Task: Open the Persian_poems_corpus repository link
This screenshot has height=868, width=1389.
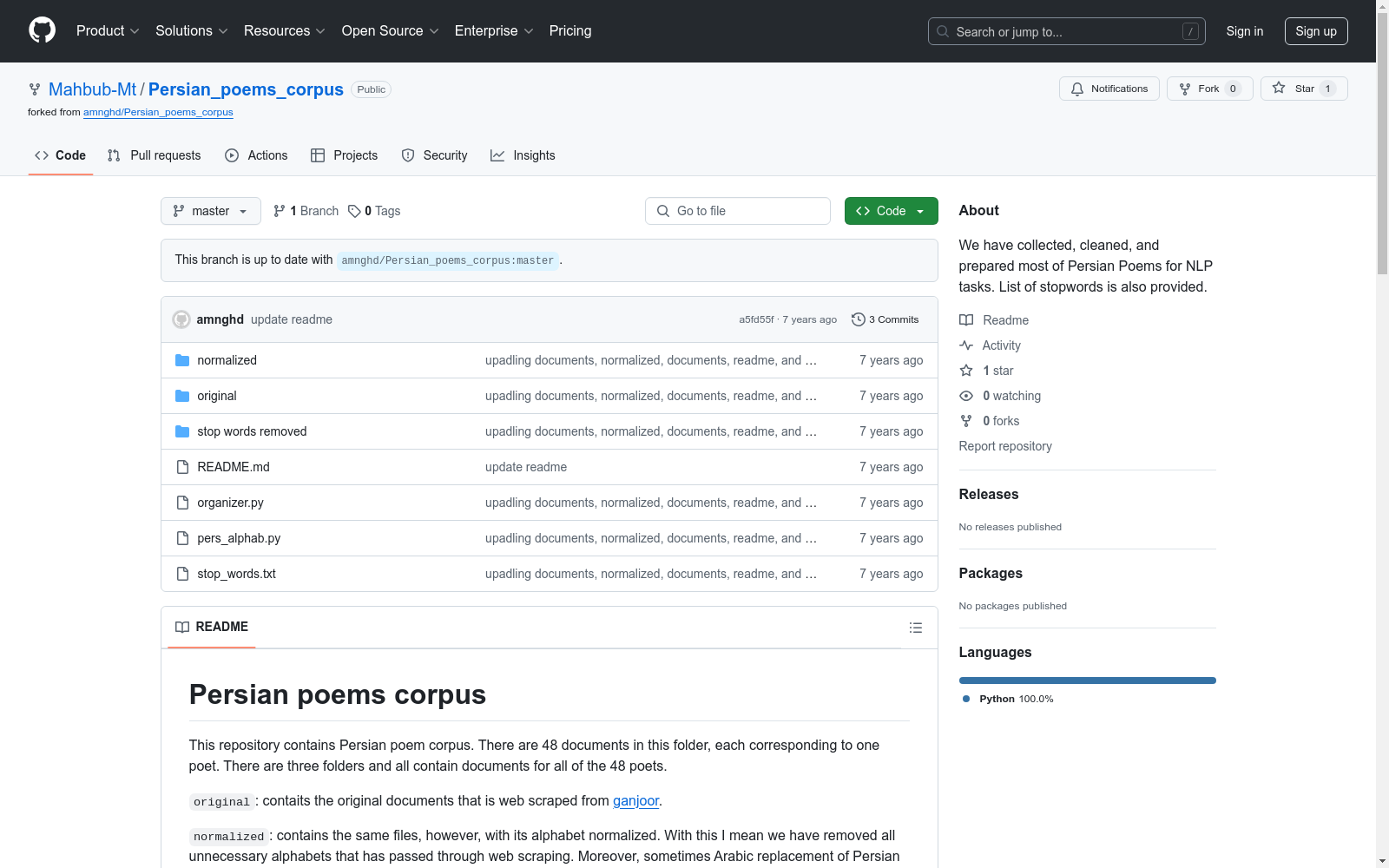Action: 246,89
